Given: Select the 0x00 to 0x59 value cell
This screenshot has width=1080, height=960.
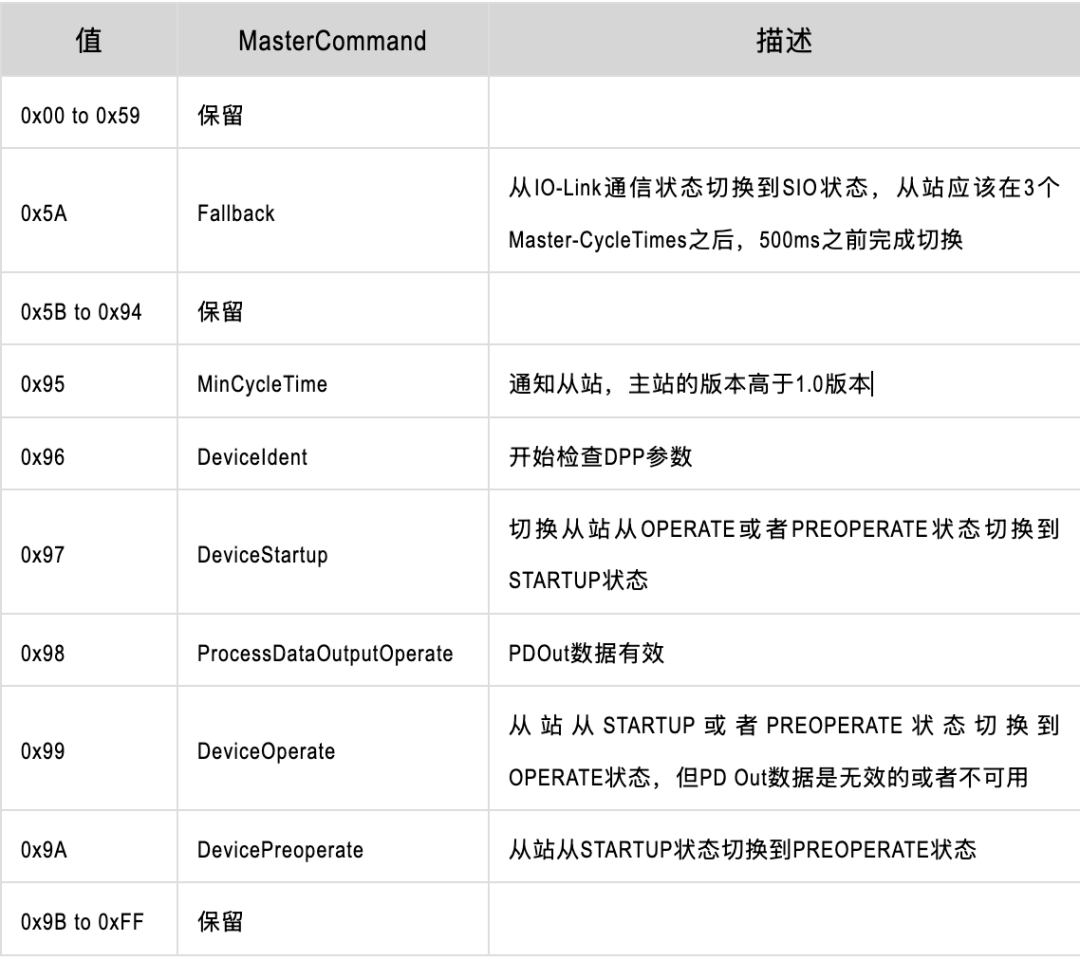Looking at the screenshot, I should click(80, 115).
